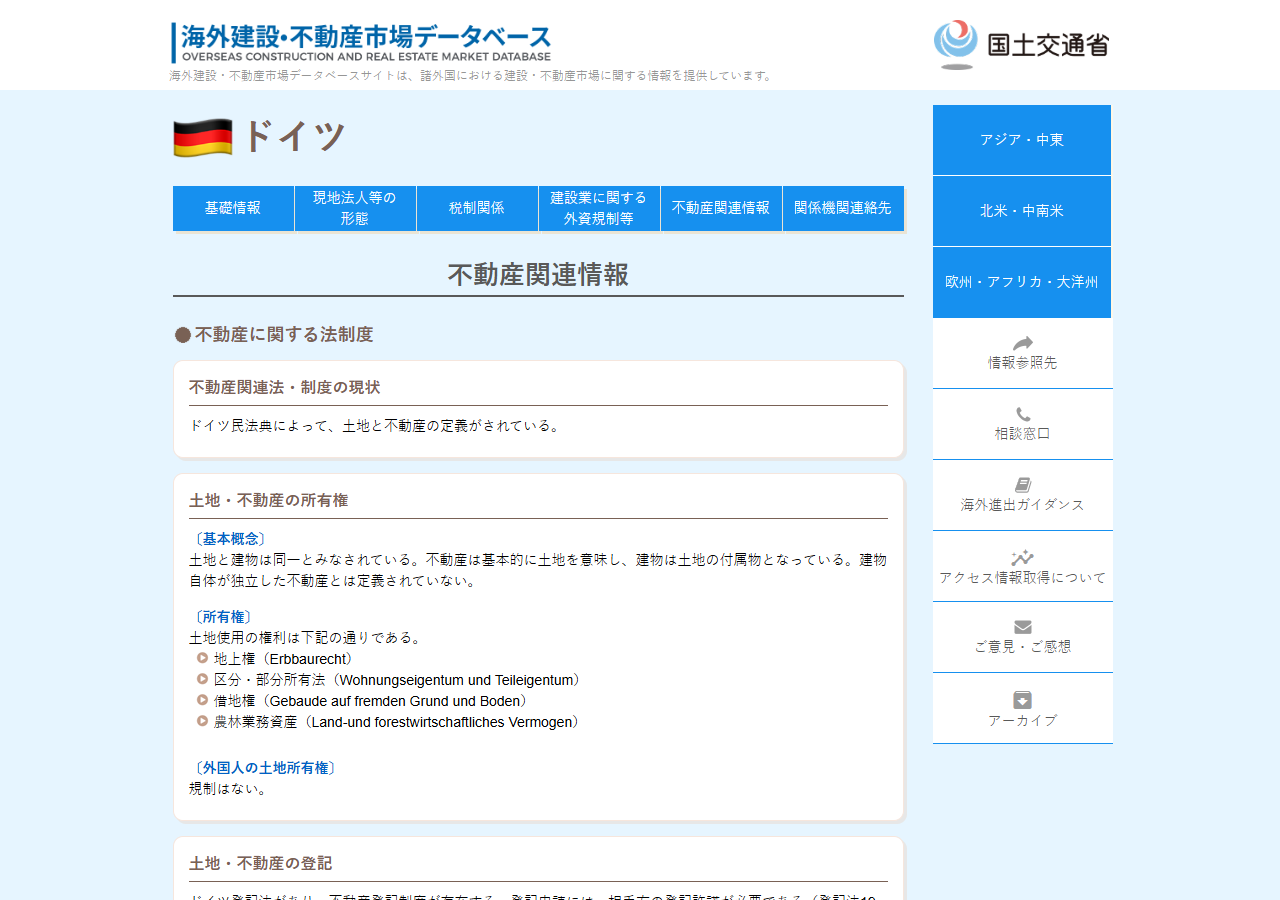
Task: Open the ご意見・ご感想 link
Action: (x=1022, y=637)
